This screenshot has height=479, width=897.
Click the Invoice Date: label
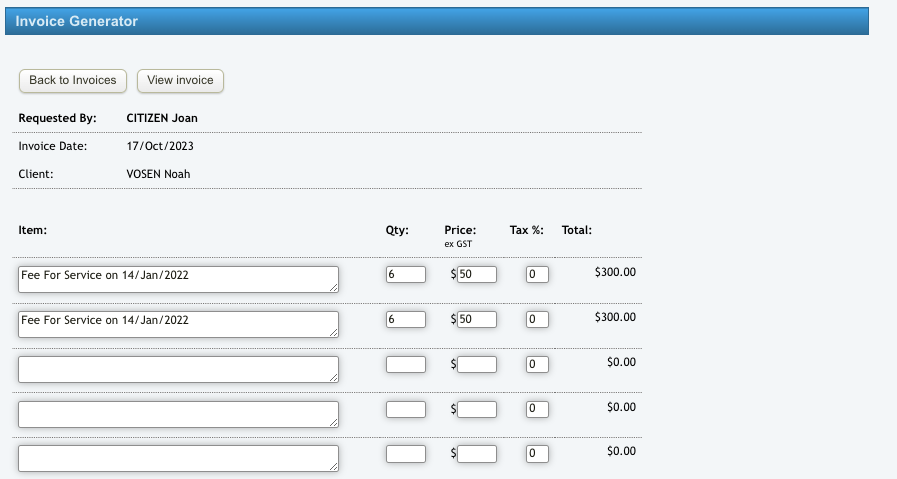click(53, 146)
